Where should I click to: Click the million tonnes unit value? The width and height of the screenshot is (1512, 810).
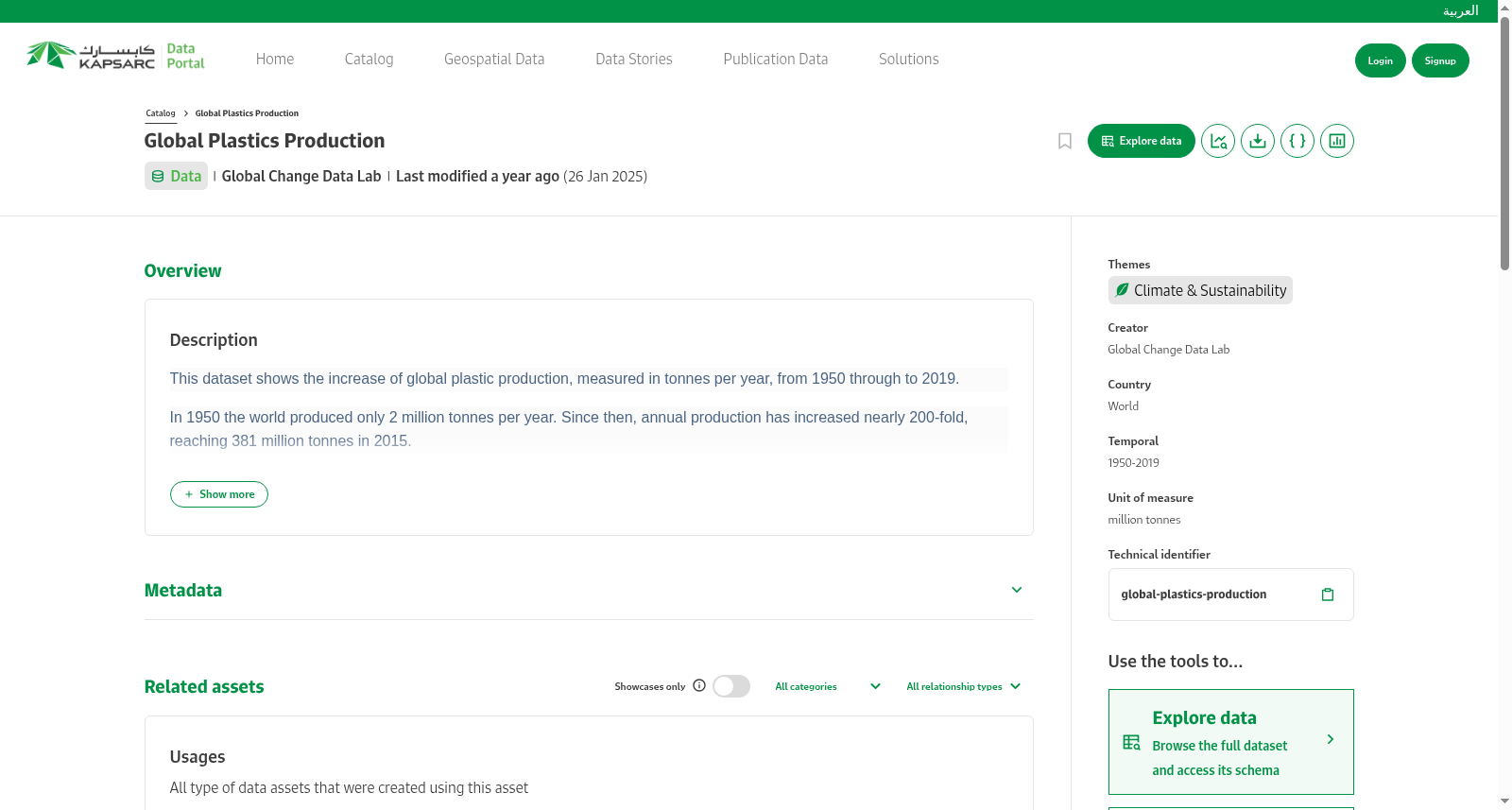(x=1144, y=520)
